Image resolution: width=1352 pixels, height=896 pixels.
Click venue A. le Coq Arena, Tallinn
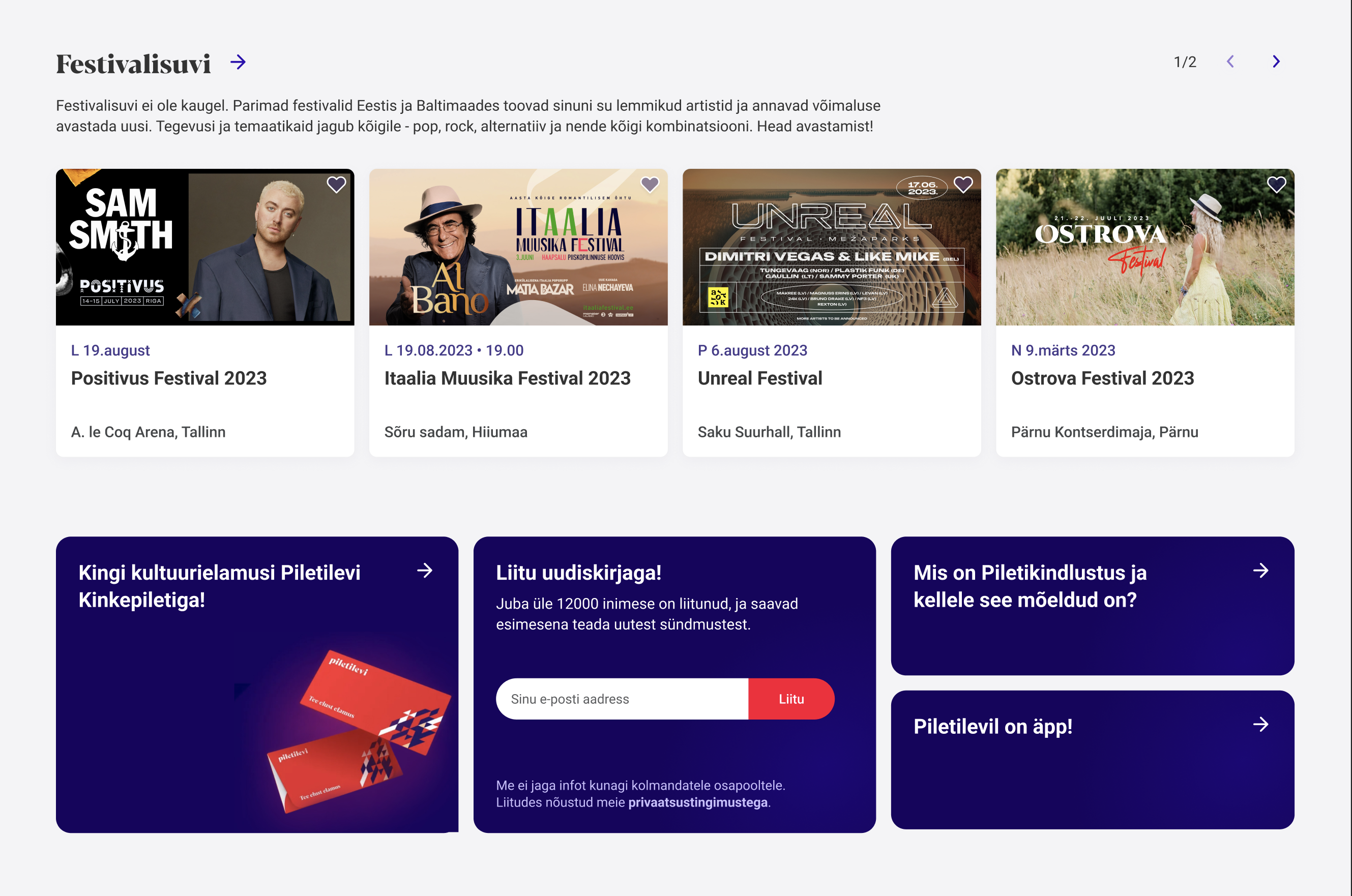148,432
